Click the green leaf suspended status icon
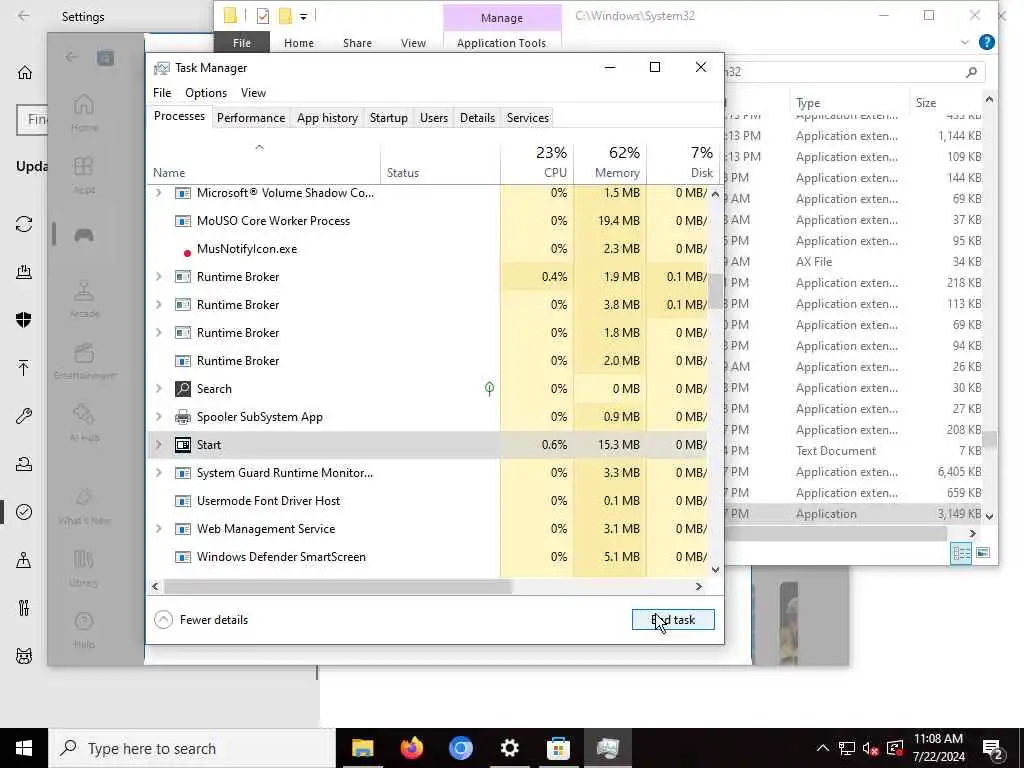This screenshot has height=768, width=1024. pos(489,389)
